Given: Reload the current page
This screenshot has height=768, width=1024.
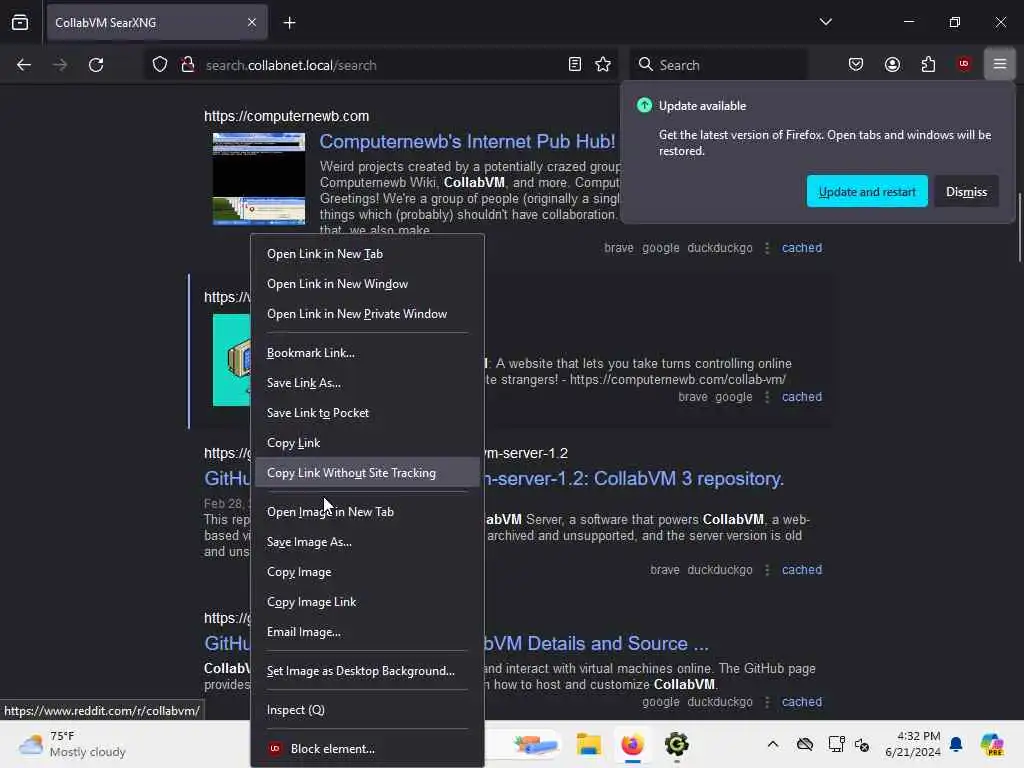Looking at the screenshot, I should point(96,65).
